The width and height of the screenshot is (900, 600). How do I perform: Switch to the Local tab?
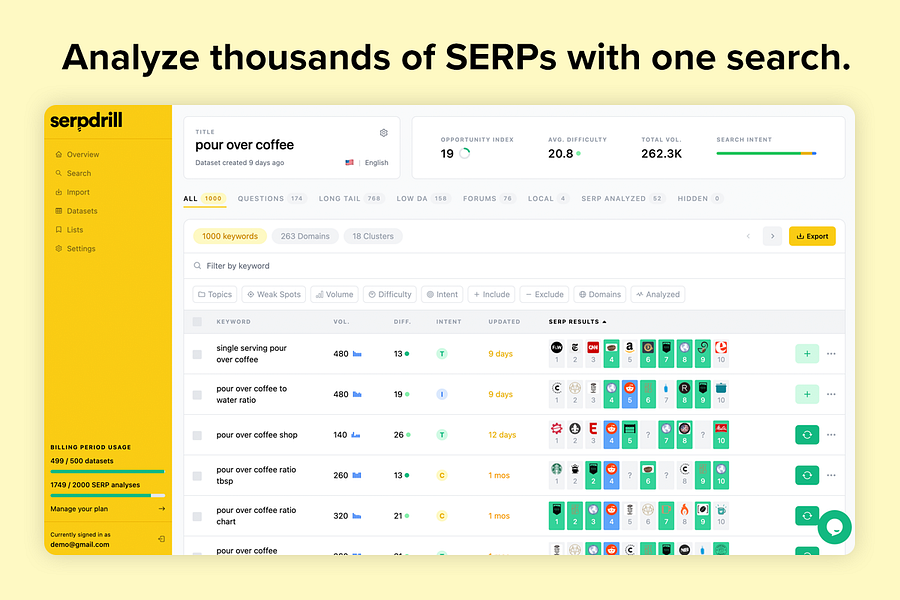click(x=548, y=199)
